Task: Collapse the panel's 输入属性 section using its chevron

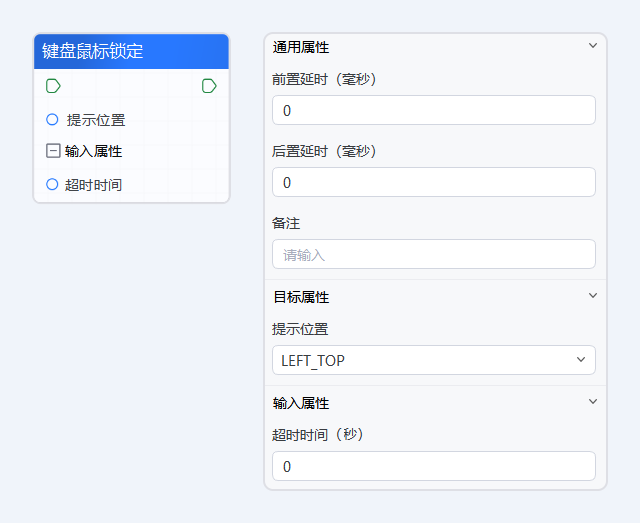Action: [592, 402]
